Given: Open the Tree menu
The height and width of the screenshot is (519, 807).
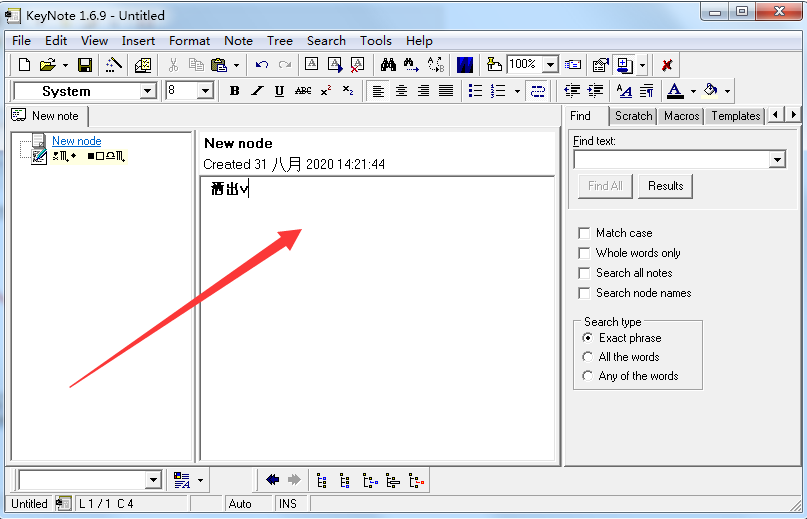Looking at the screenshot, I should (x=279, y=41).
